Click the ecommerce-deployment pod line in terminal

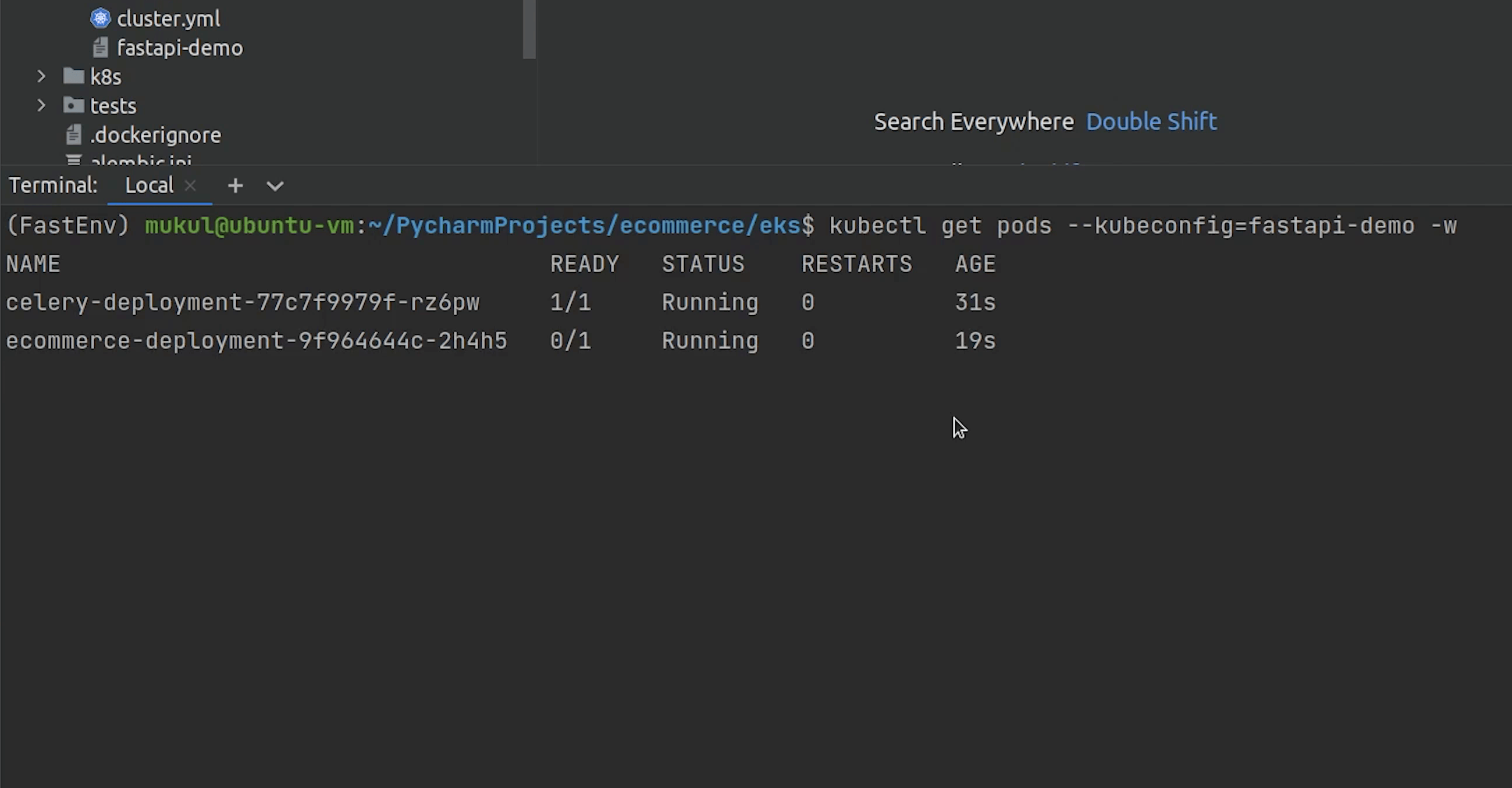(257, 341)
